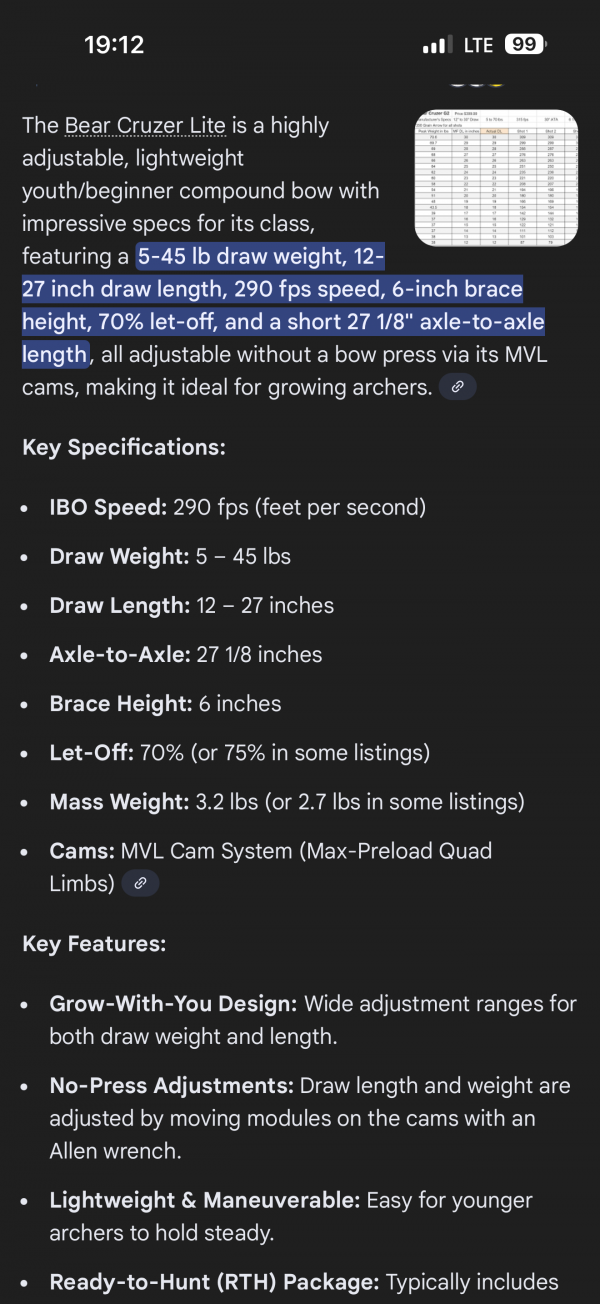Tap the LTE network indicator
This screenshot has height=1304, width=600.
(477, 45)
